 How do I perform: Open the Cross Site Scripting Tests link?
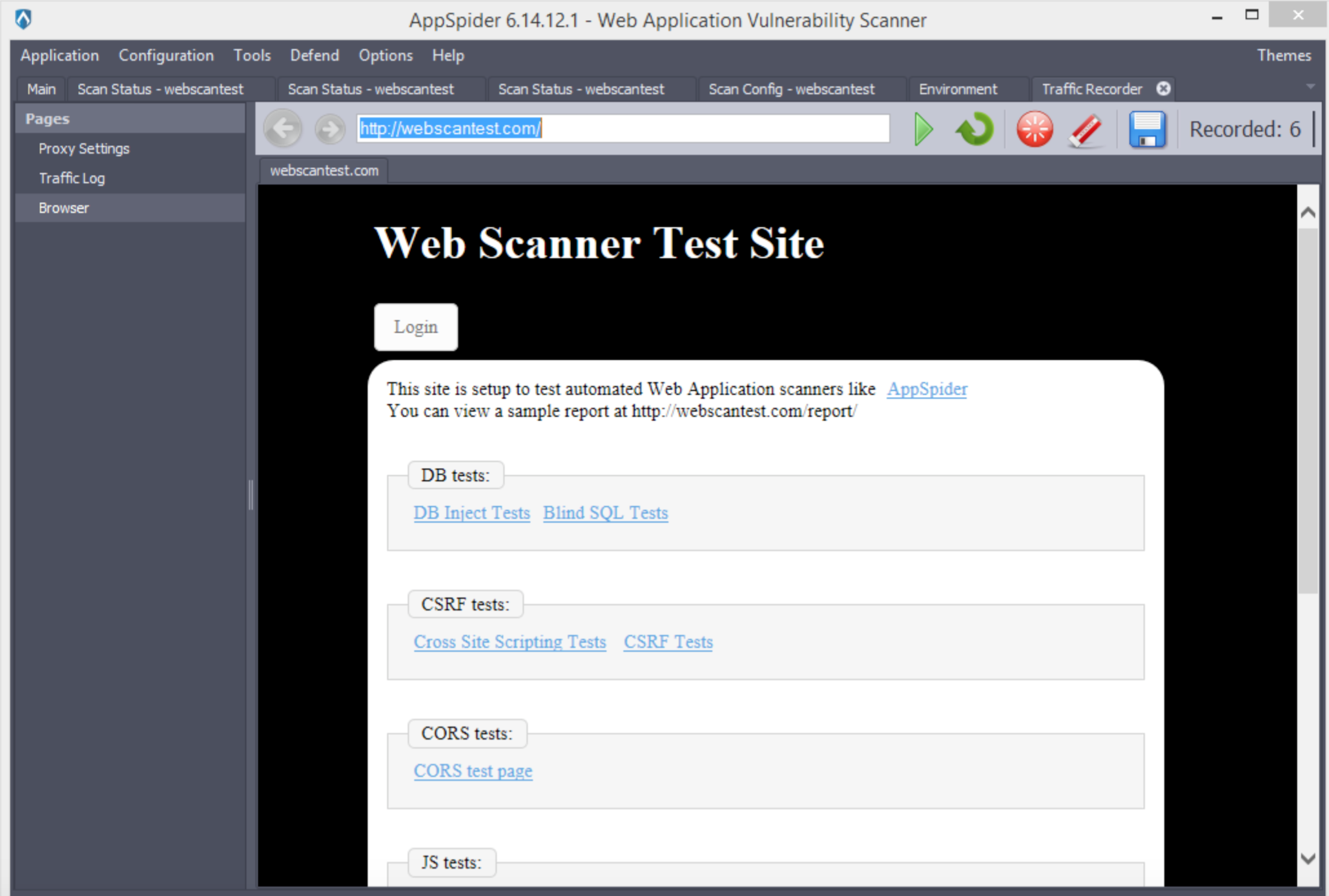click(x=510, y=642)
